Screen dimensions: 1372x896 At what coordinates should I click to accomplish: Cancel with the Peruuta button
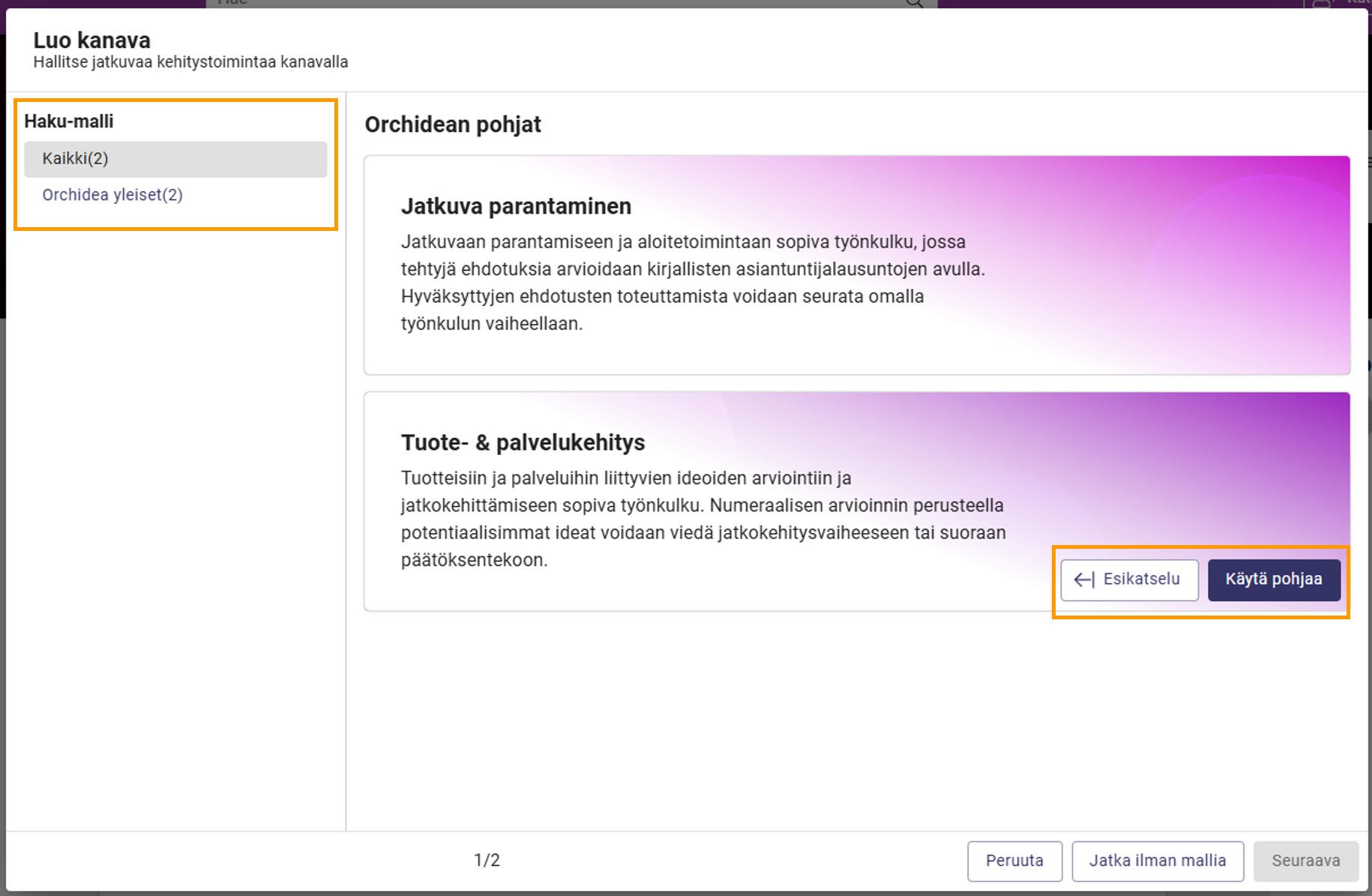pos(1014,861)
